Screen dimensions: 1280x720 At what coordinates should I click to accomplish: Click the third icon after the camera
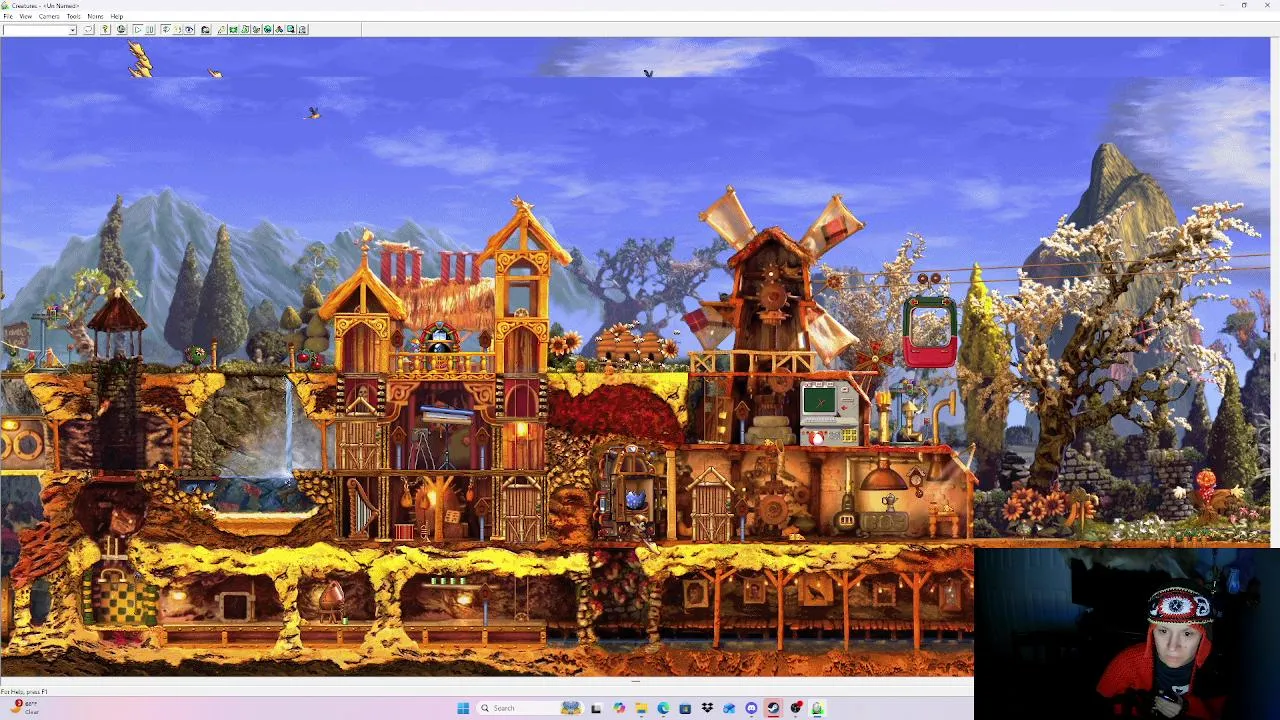(245, 30)
